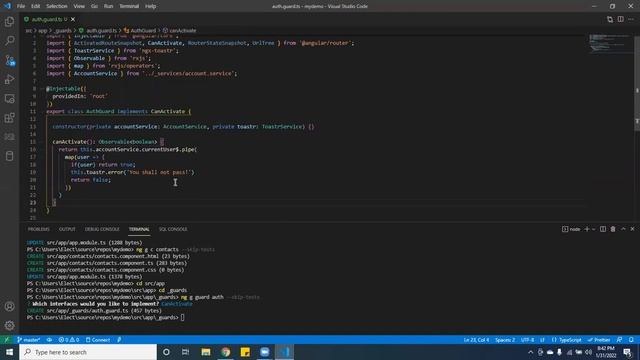This screenshot has height=360, width=640.
Task: Click the Windows Start button
Action: point(9,352)
